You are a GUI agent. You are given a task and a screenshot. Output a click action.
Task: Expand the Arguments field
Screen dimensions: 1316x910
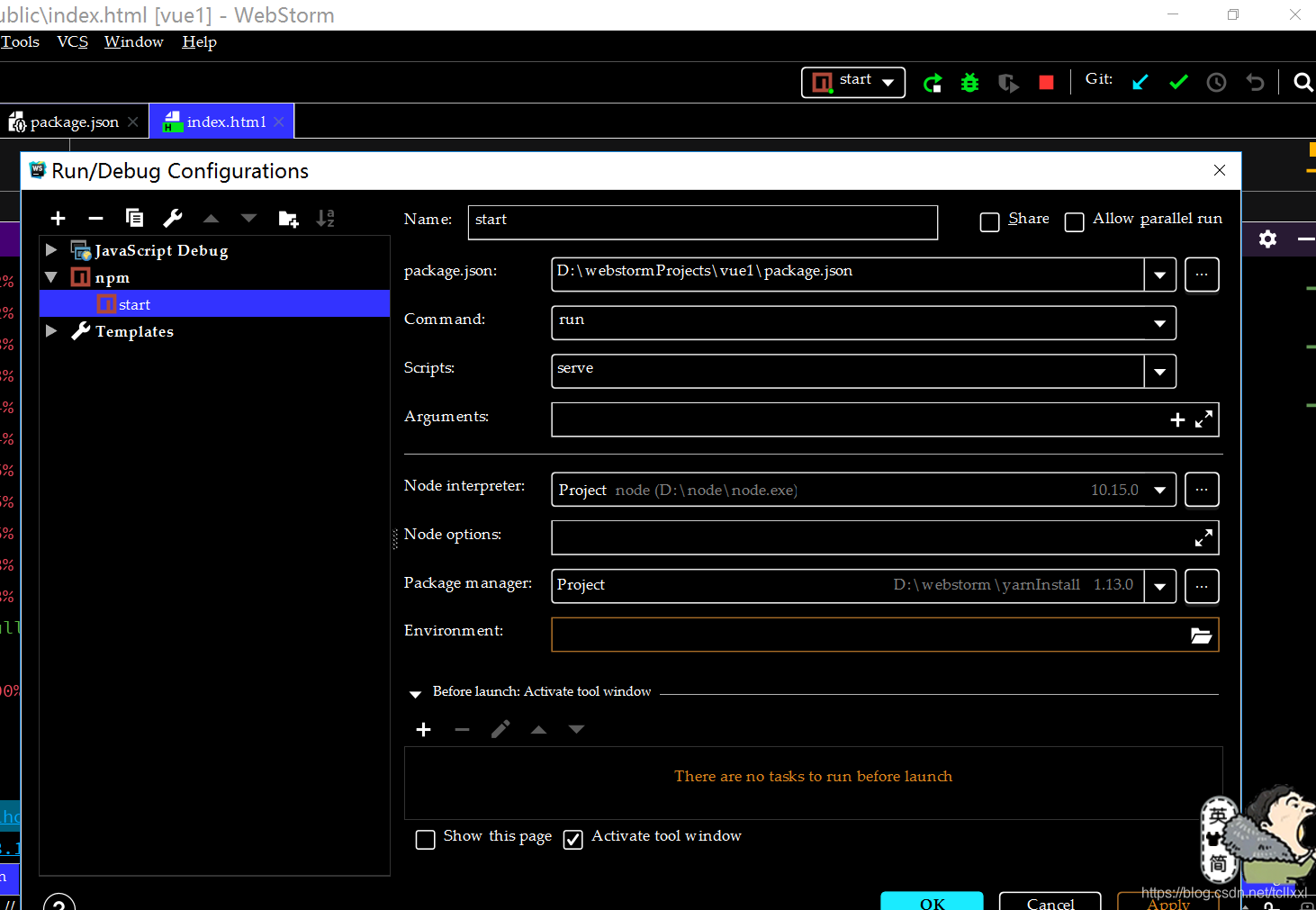pyautogui.click(x=1203, y=419)
